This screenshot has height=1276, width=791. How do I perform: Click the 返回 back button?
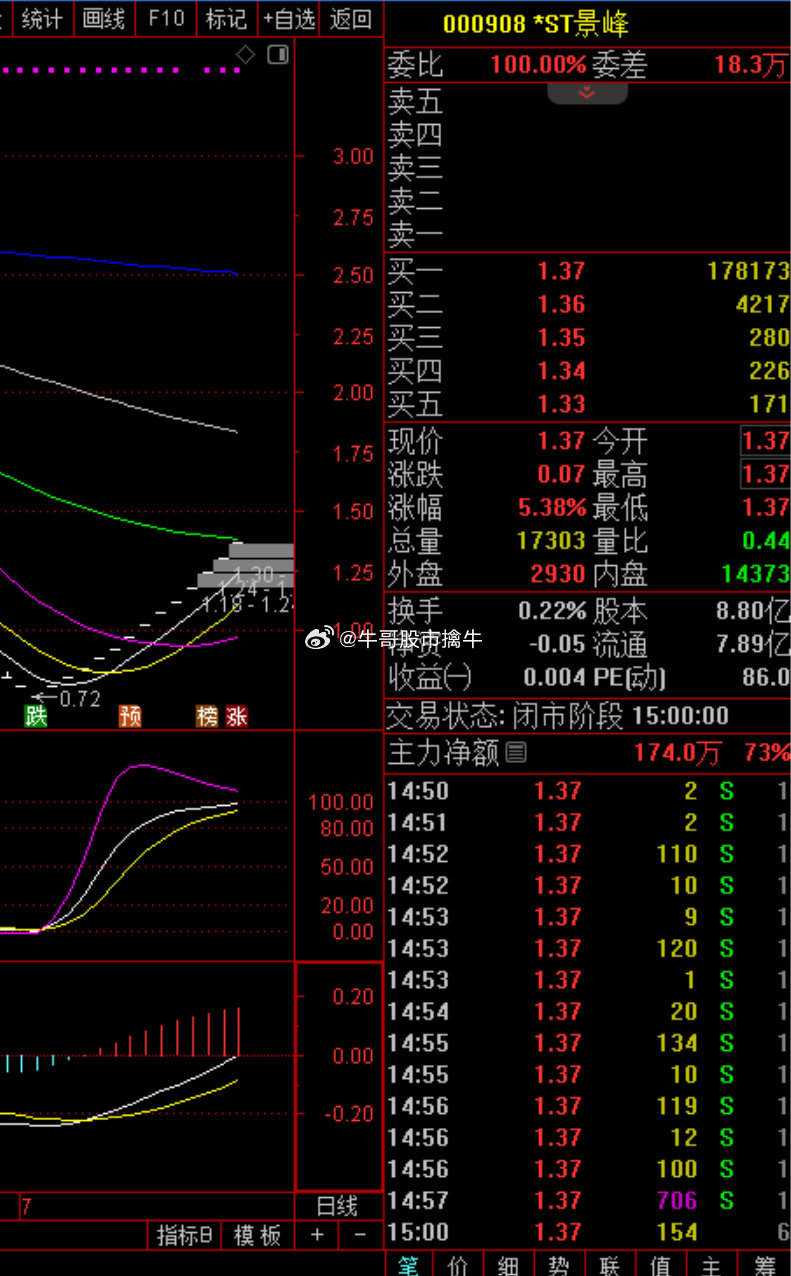click(x=350, y=18)
